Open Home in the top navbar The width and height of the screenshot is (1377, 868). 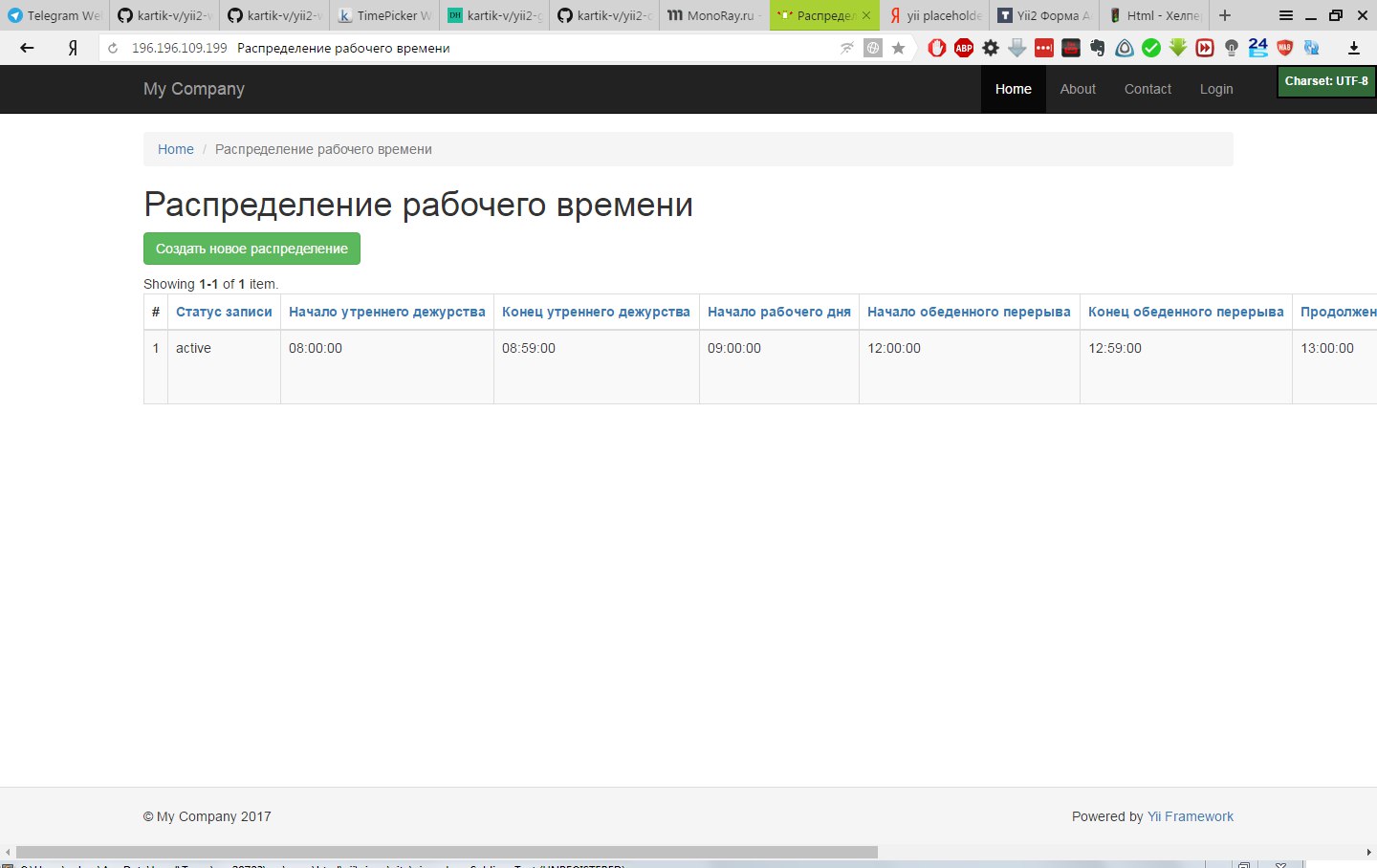[1013, 89]
